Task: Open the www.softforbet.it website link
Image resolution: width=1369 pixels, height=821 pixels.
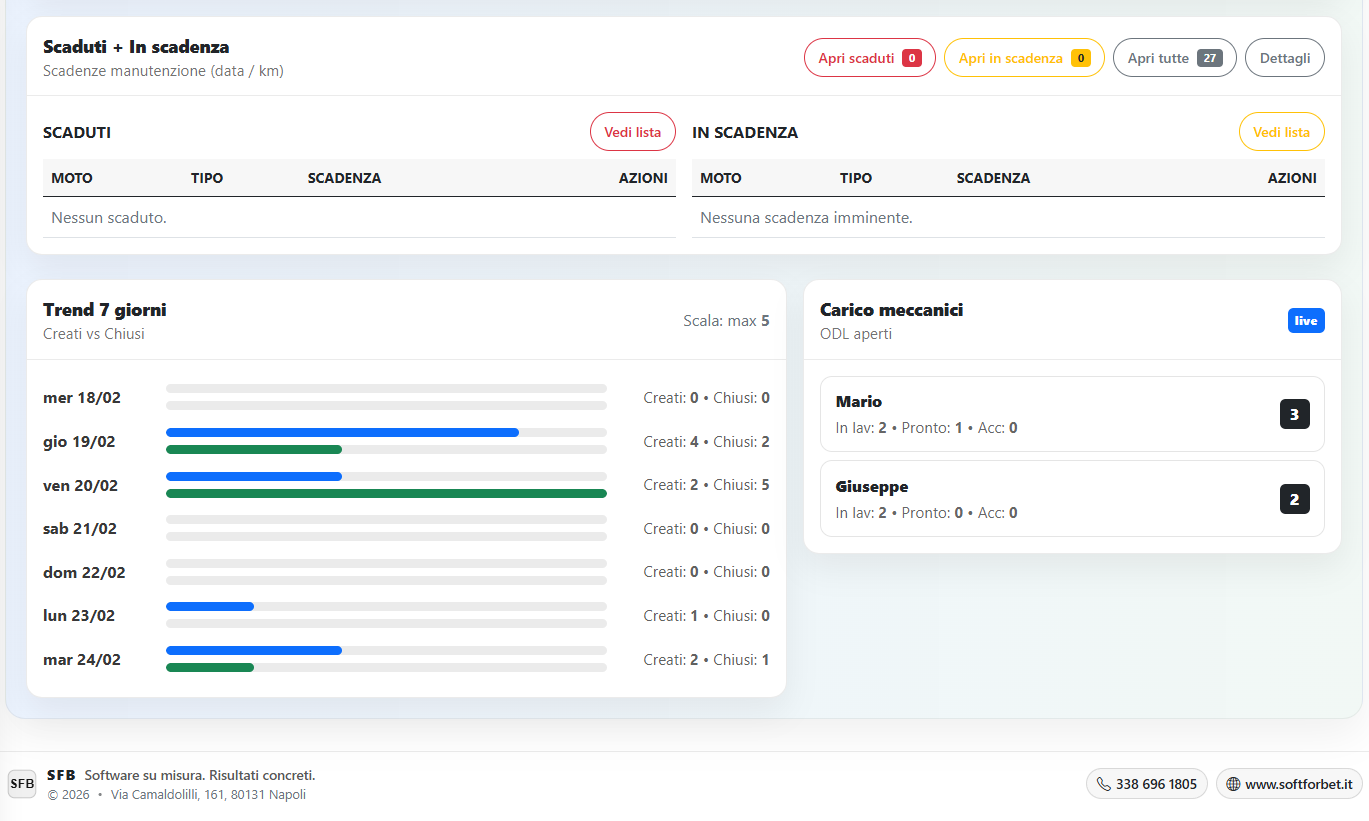Action: (1298, 784)
